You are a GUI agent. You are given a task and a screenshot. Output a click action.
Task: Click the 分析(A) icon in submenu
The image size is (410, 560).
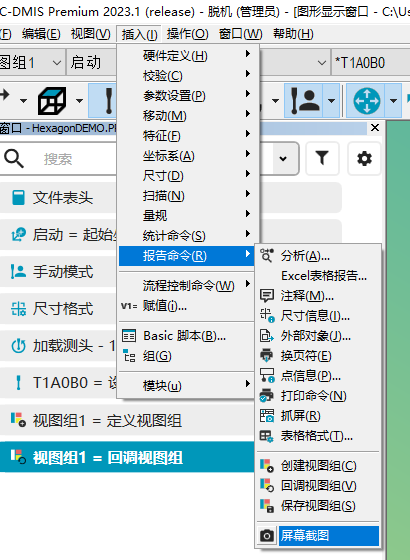point(267,256)
